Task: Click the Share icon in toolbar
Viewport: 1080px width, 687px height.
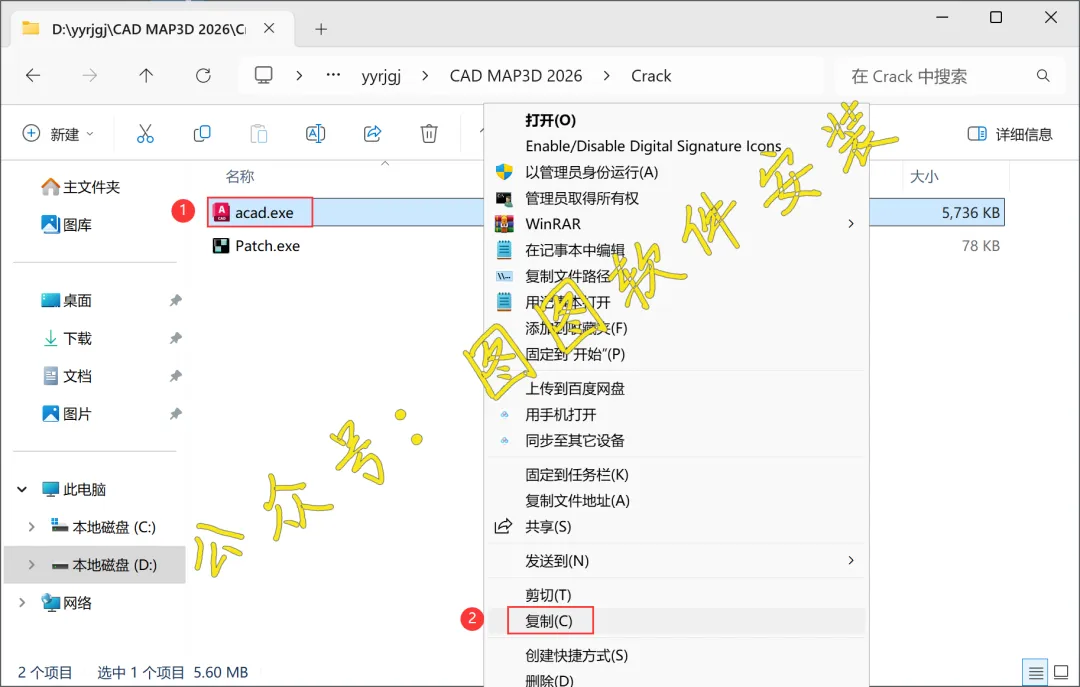Action: pos(373,134)
